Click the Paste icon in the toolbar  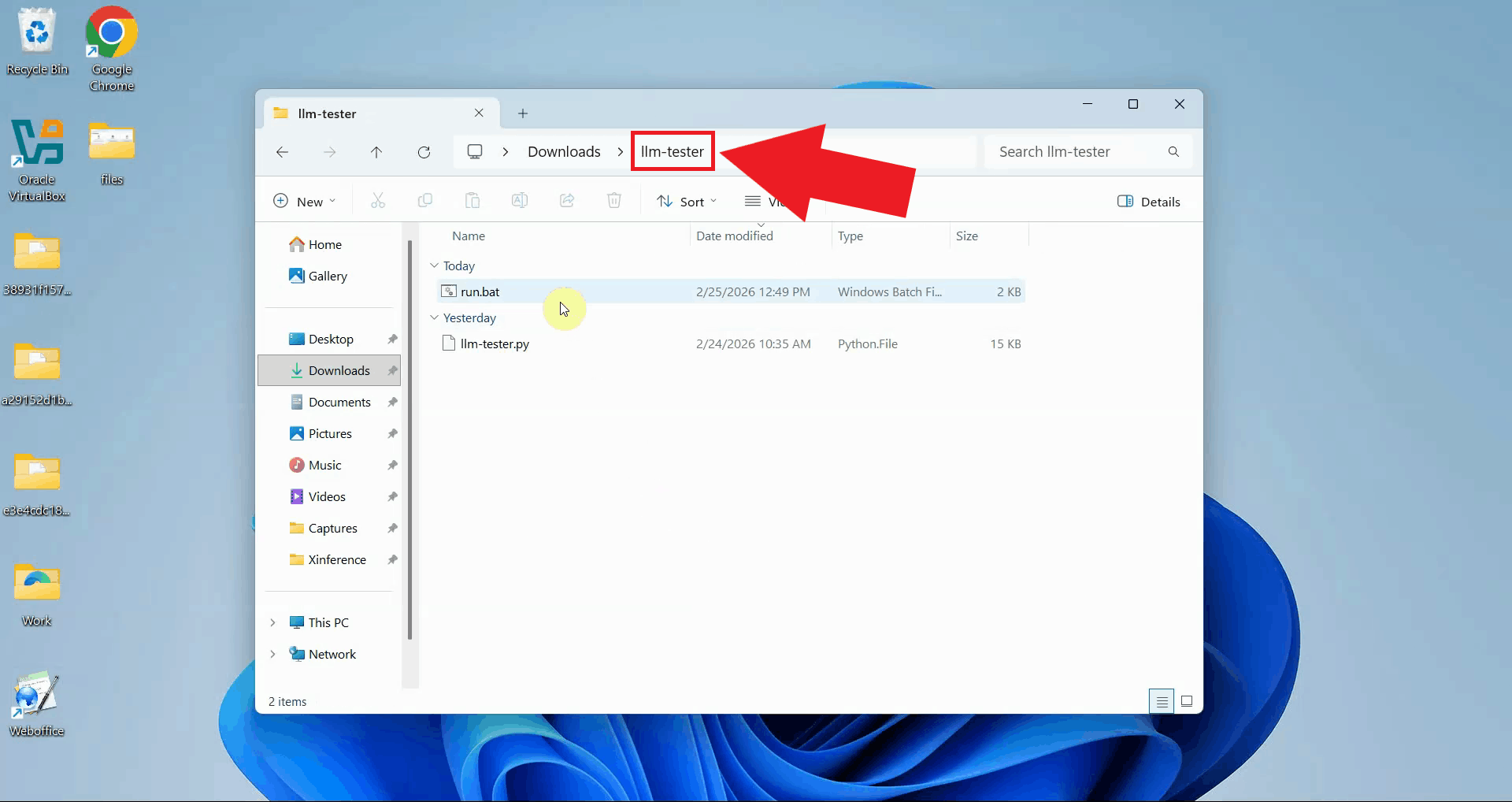click(472, 201)
